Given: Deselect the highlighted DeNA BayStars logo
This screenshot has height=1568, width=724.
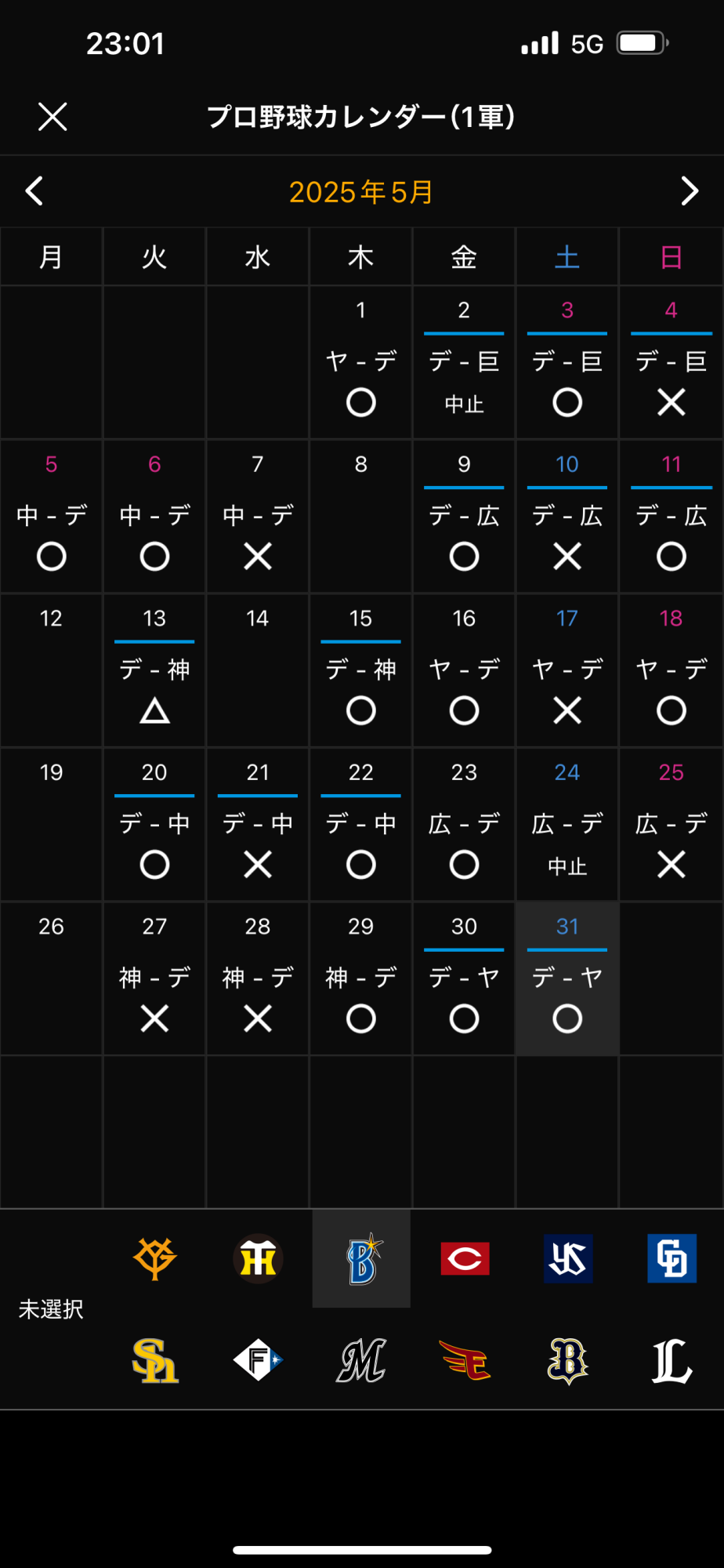Looking at the screenshot, I should point(361,1258).
